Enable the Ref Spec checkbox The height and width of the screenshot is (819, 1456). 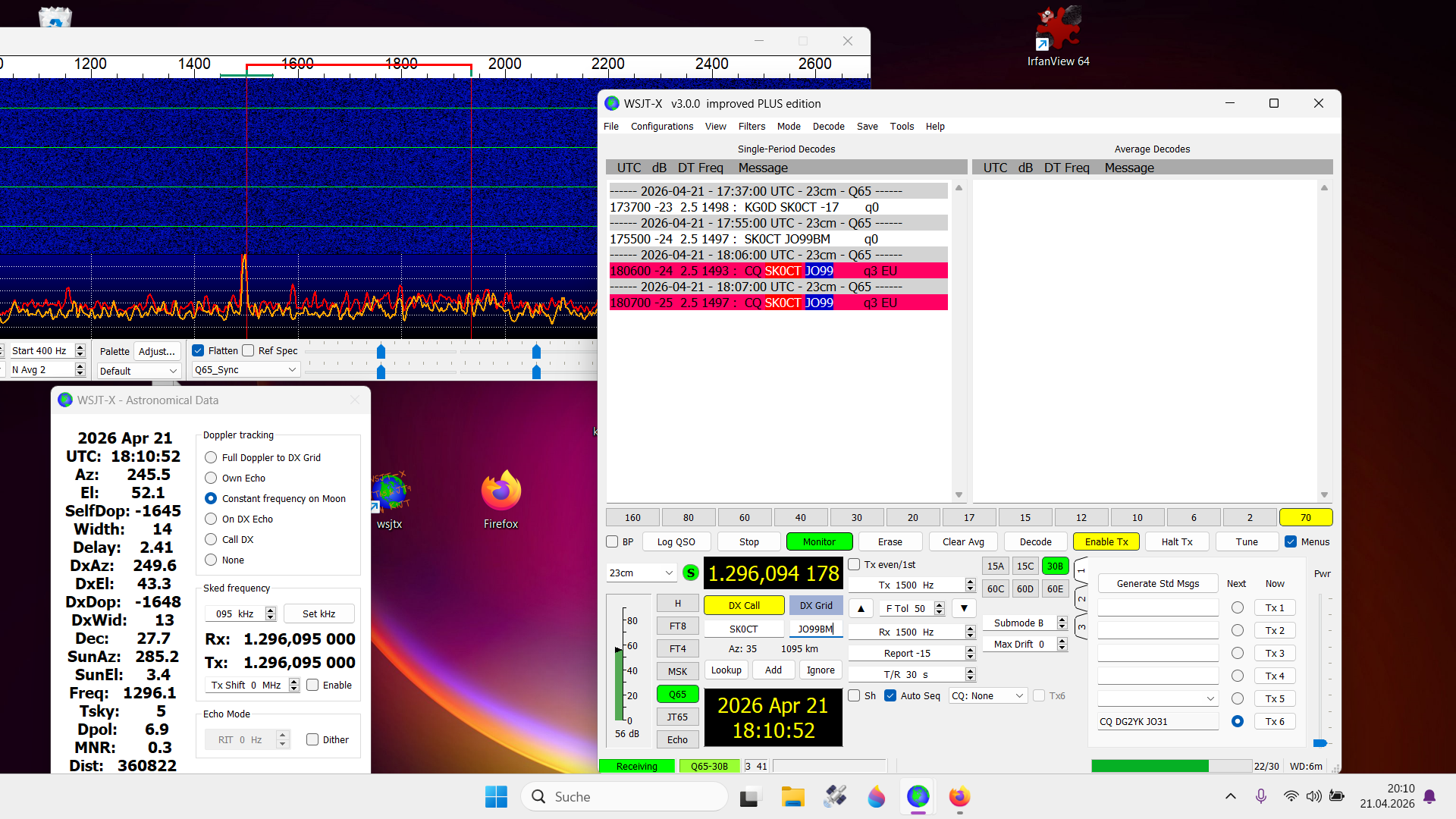248,350
